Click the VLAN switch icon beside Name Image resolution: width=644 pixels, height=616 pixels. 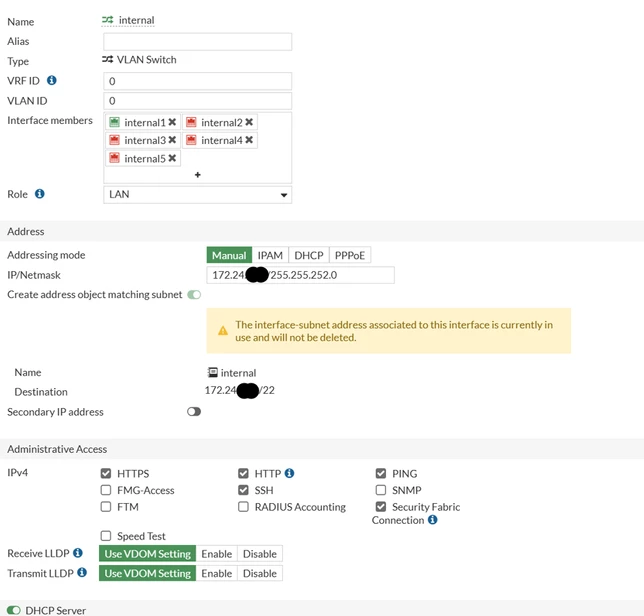tap(108, 20)
